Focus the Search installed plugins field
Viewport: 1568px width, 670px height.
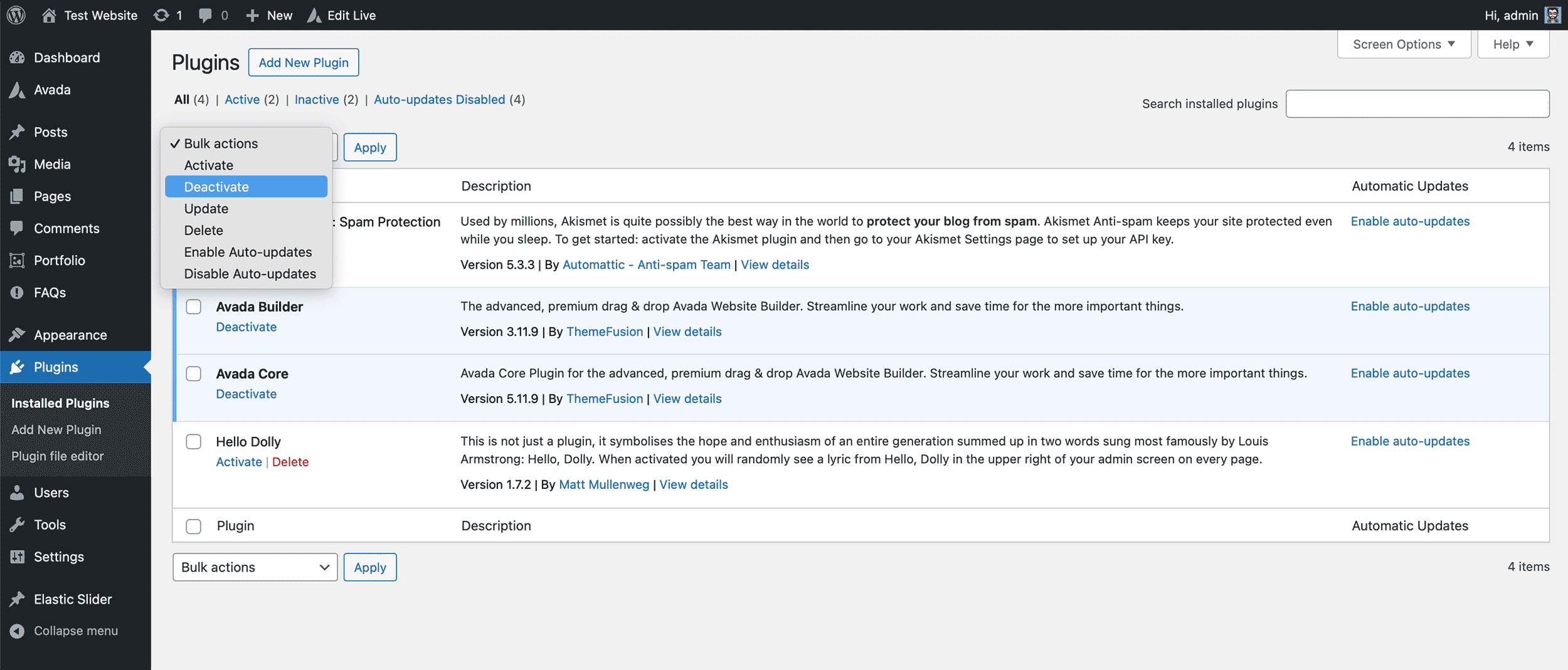pyautogui.click(x=1417, y=104)
